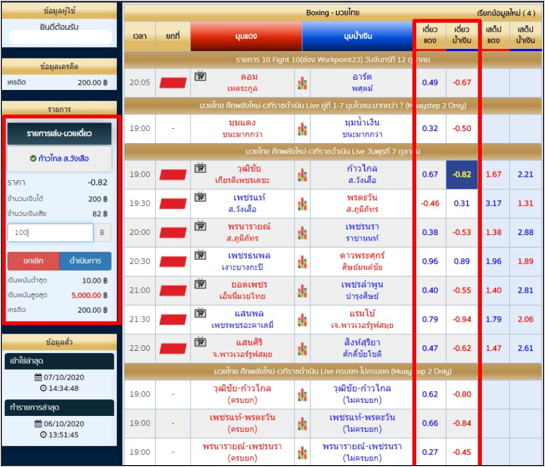Image resolution: width=545 pixels, height=467 pixels.
Task: Select step odds 1.79 for แสนพล
Action: 494,319
